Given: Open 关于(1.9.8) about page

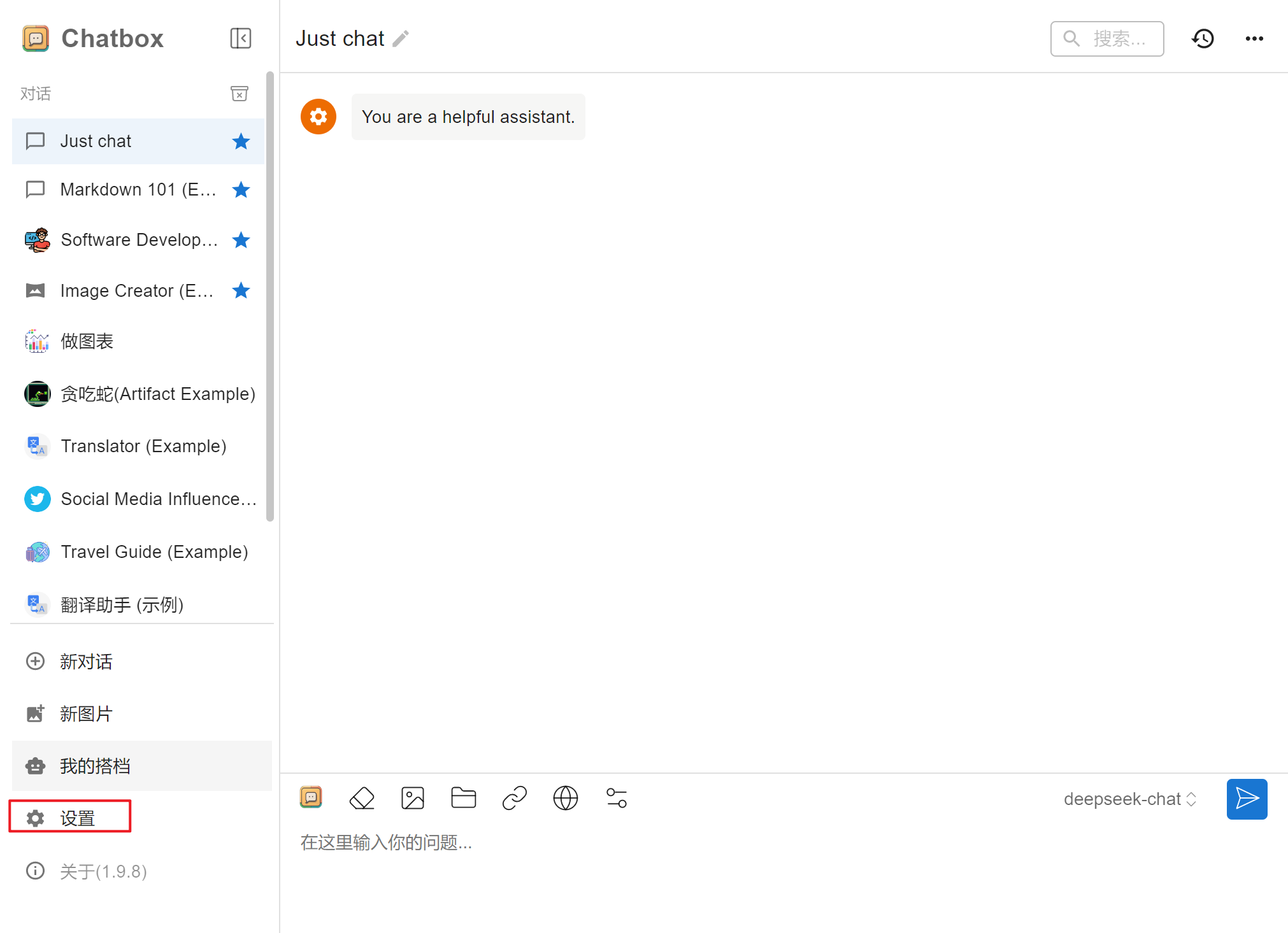Looking at the screenshot, I should [141, 871].
